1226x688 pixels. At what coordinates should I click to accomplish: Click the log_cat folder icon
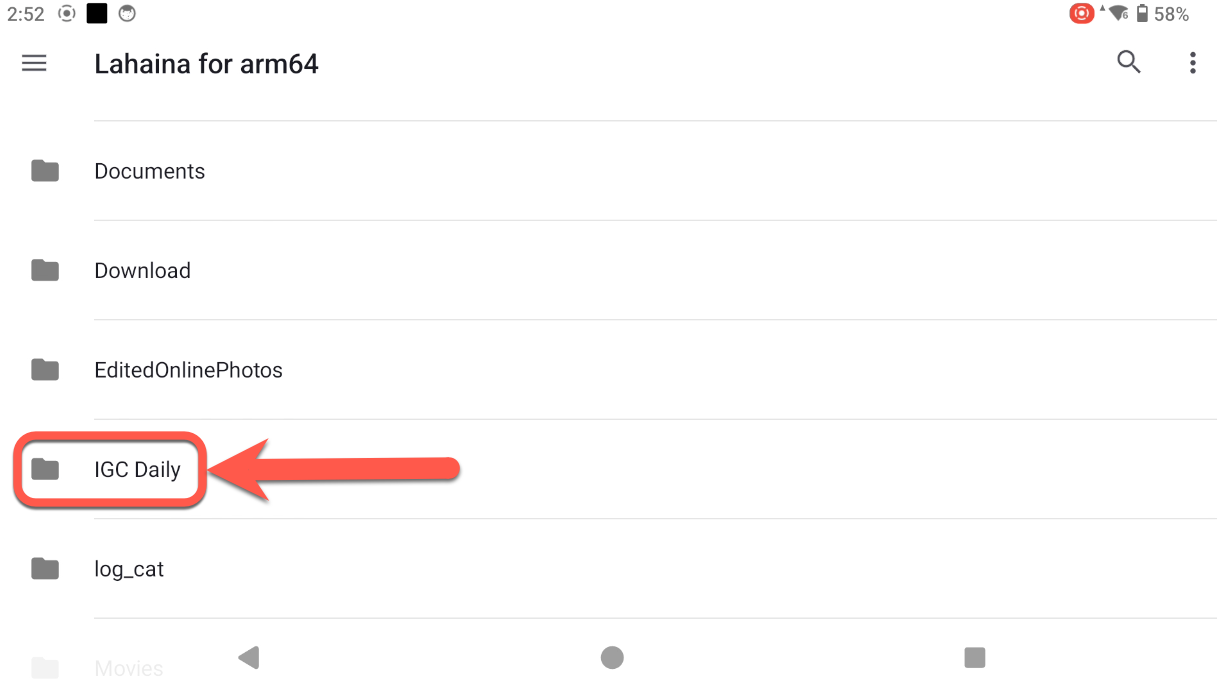click(45, 569)
